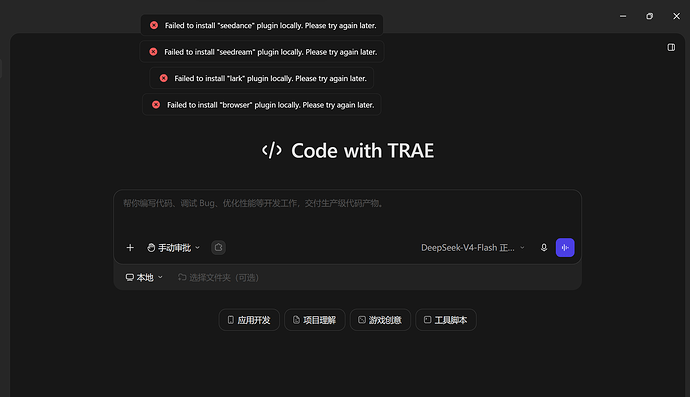Open the DeepSeek-V4-Flash model selector

click(x=473, y=248)
